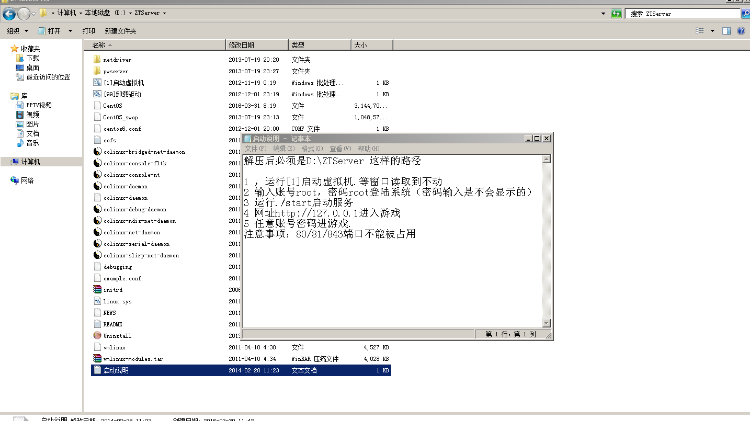This screenshot has height=421, width=750.
Task: Open Notepad 帮助 menu
Action: 368,148
